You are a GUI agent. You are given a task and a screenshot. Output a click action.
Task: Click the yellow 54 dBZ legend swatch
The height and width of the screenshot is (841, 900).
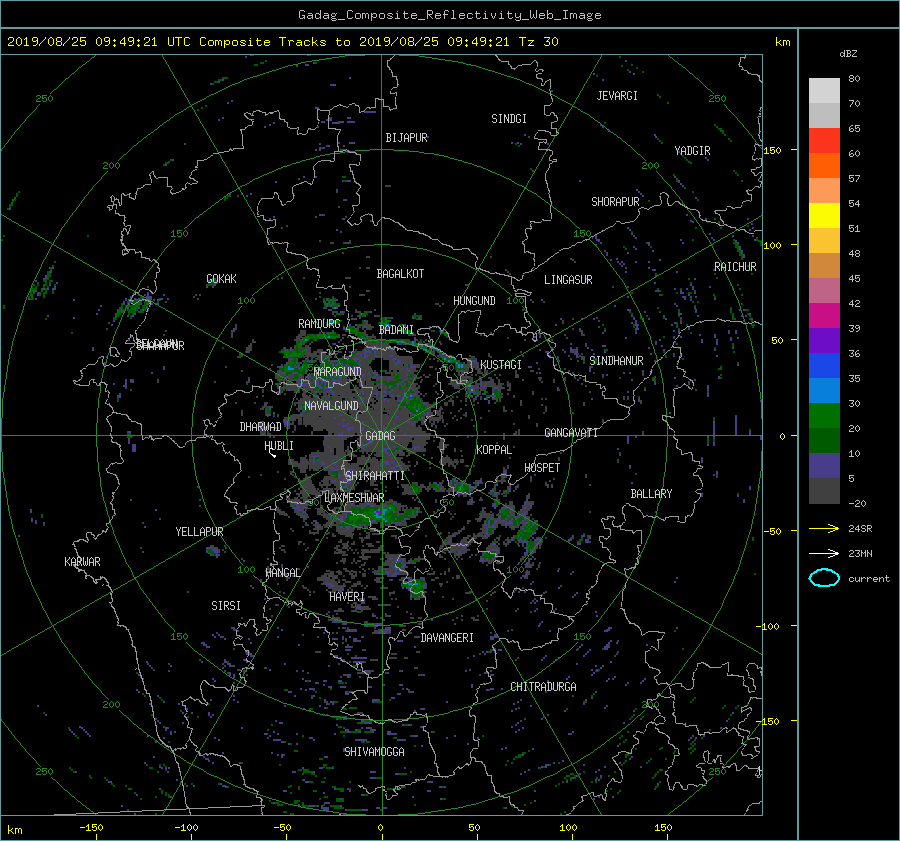click(824, 215)
